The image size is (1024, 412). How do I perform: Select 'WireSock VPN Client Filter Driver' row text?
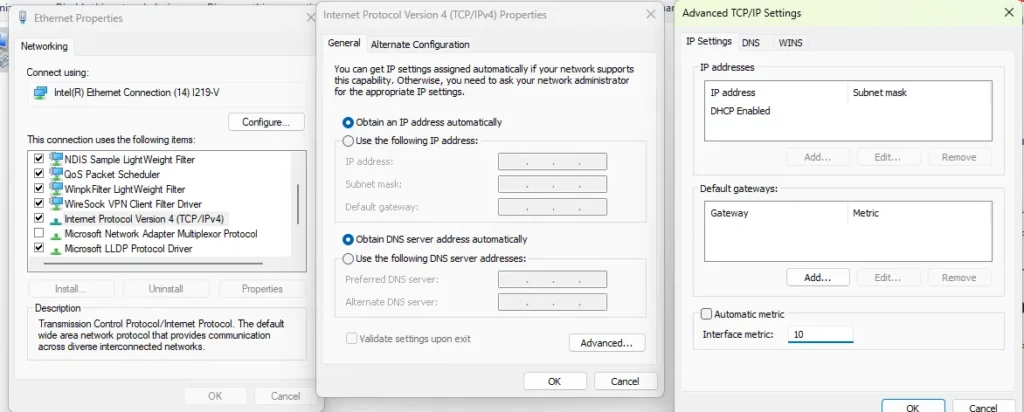133,204
